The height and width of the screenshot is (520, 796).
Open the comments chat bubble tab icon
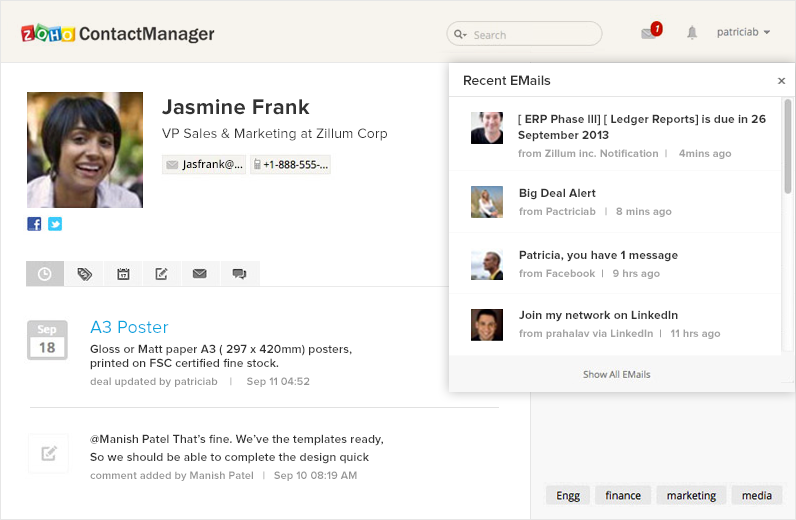(239, 274)
